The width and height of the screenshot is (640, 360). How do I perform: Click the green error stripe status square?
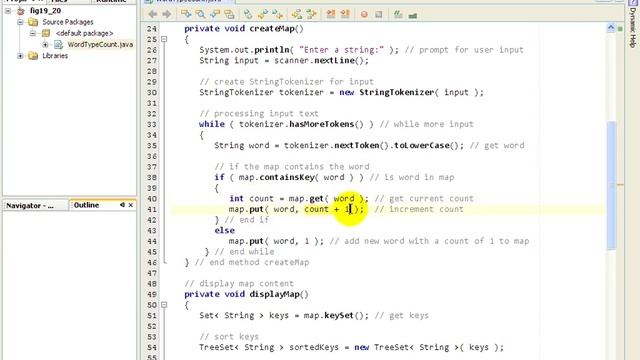click(620, 29)
